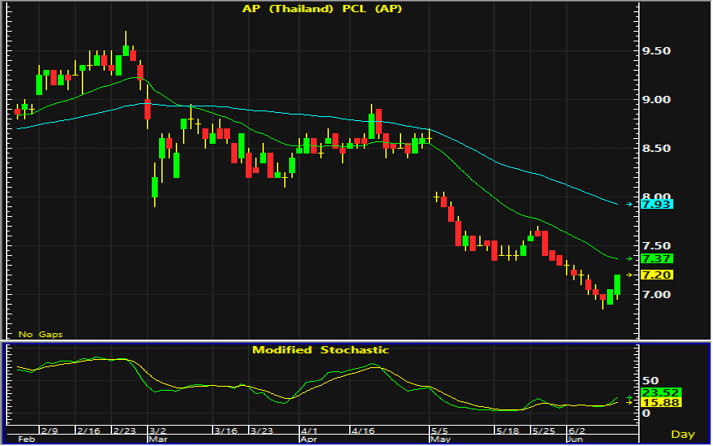This screenshot has height=446, width=713.
Task: Click the 5/18 date marker
Action: (x=507, y=430)
